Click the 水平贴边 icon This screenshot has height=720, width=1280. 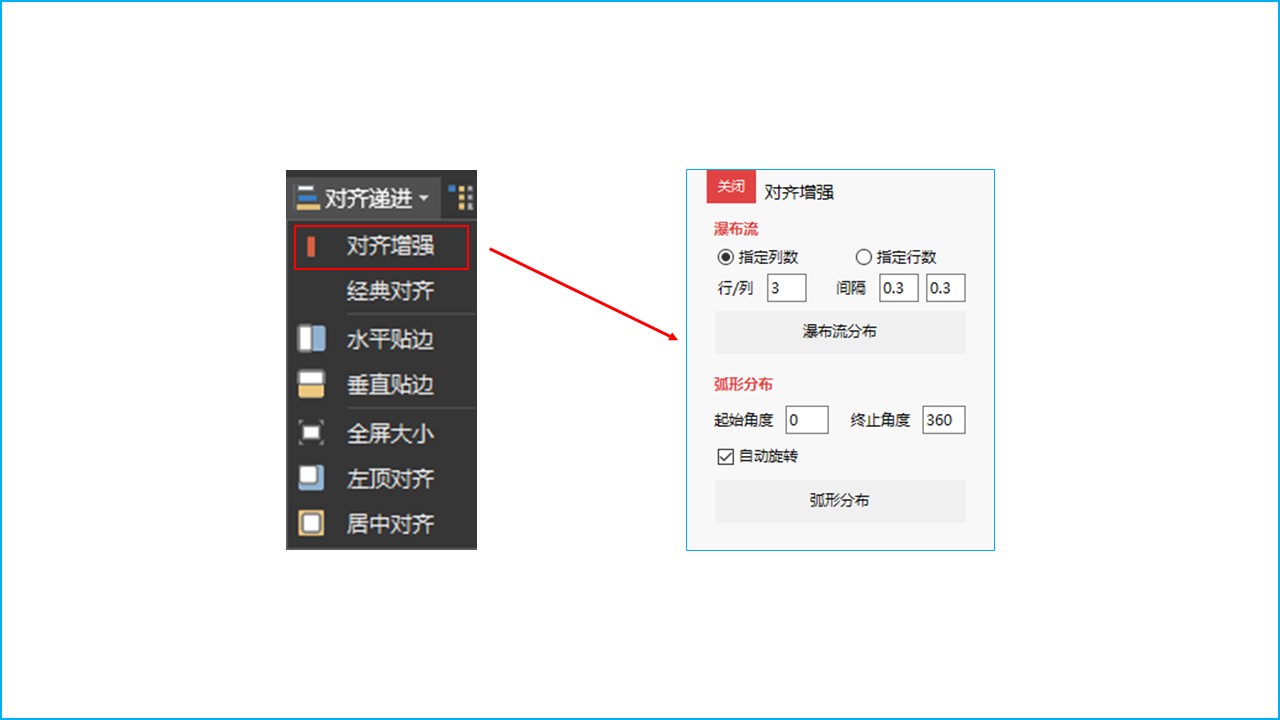312,339
